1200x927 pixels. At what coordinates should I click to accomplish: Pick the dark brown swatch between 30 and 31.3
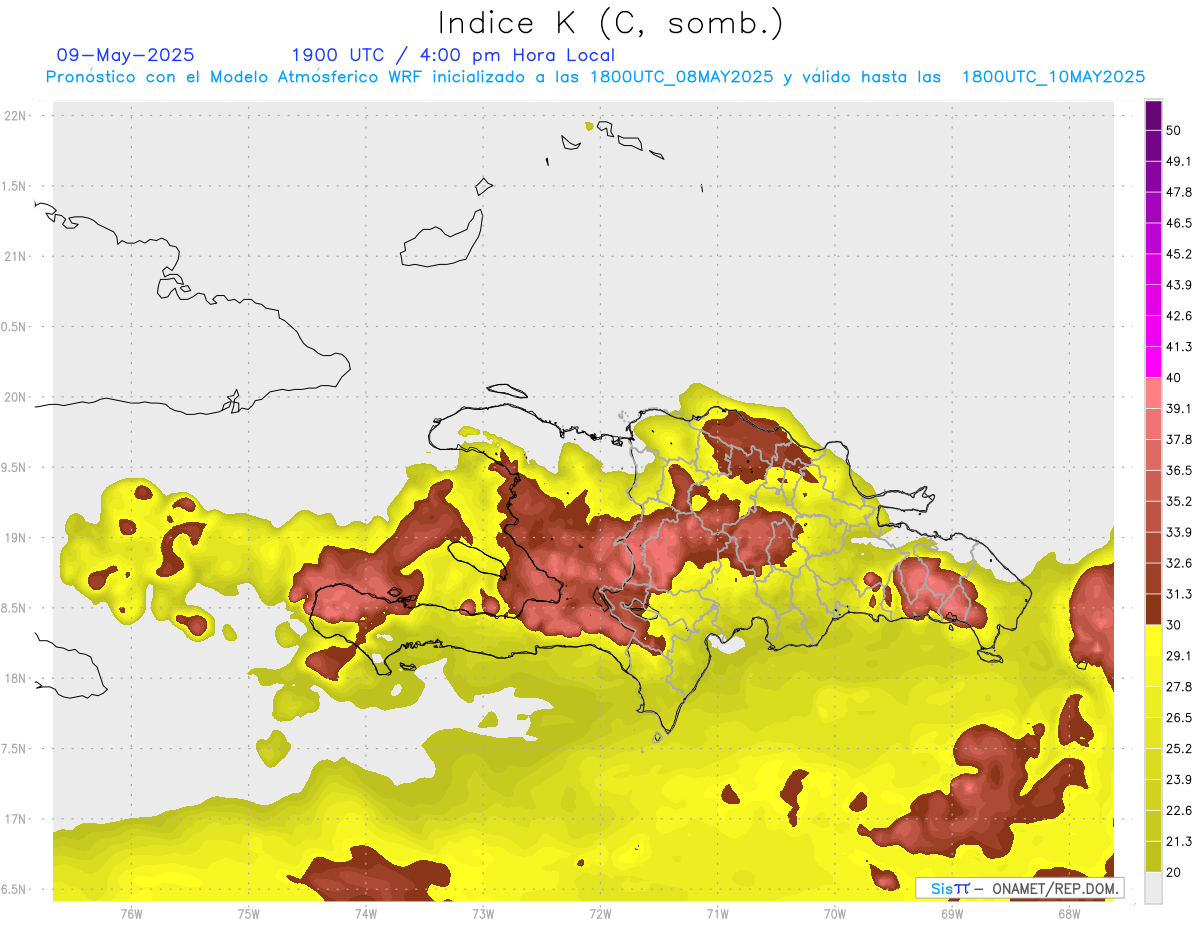coord(1153,609)
